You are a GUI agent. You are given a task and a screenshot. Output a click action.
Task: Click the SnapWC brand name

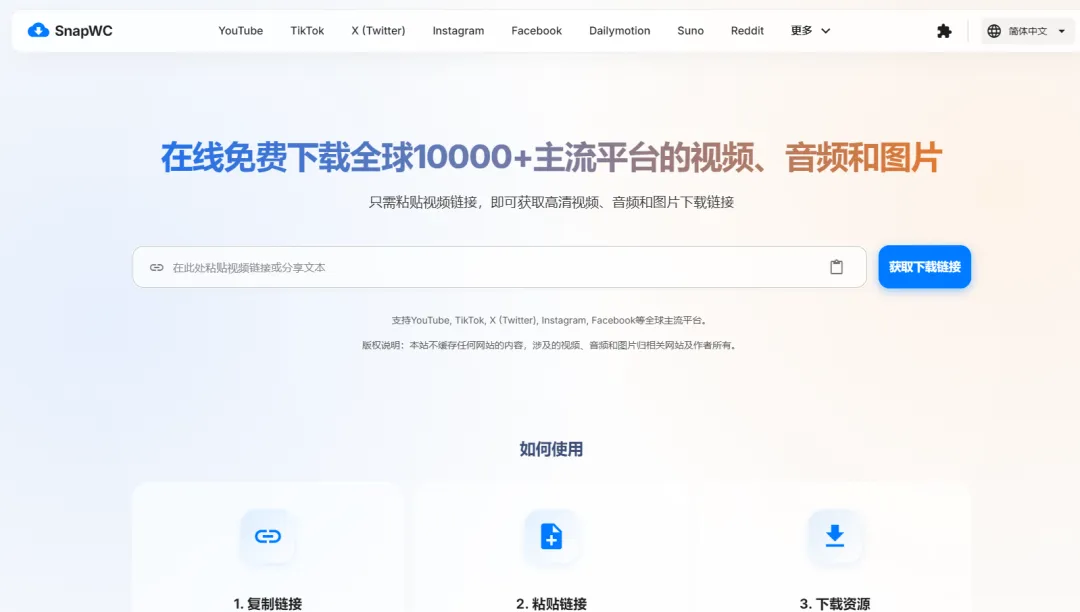83,31
